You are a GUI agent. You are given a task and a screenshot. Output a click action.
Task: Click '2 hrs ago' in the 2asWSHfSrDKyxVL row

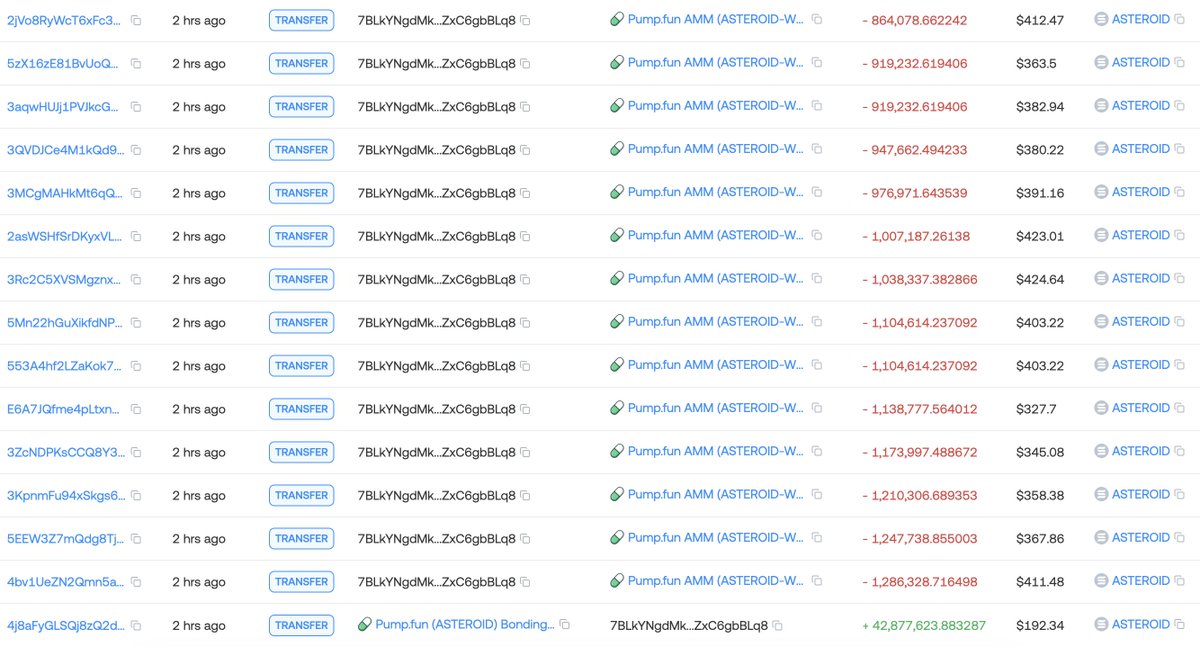click(198, 237)
